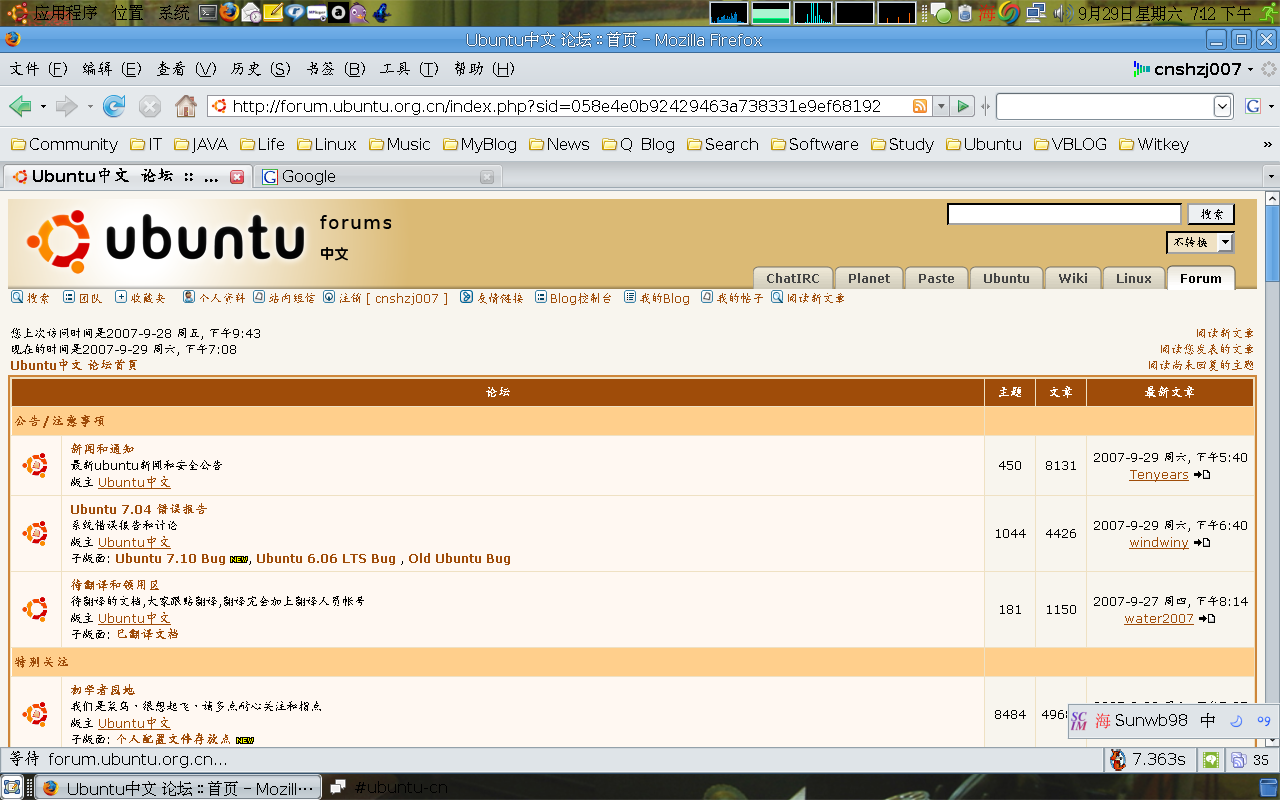Image resolution: width=1280 pixels, height=800 pixels.
Task: Launch Pidgin messenger from the top panel
Action: tap(359, 13)
